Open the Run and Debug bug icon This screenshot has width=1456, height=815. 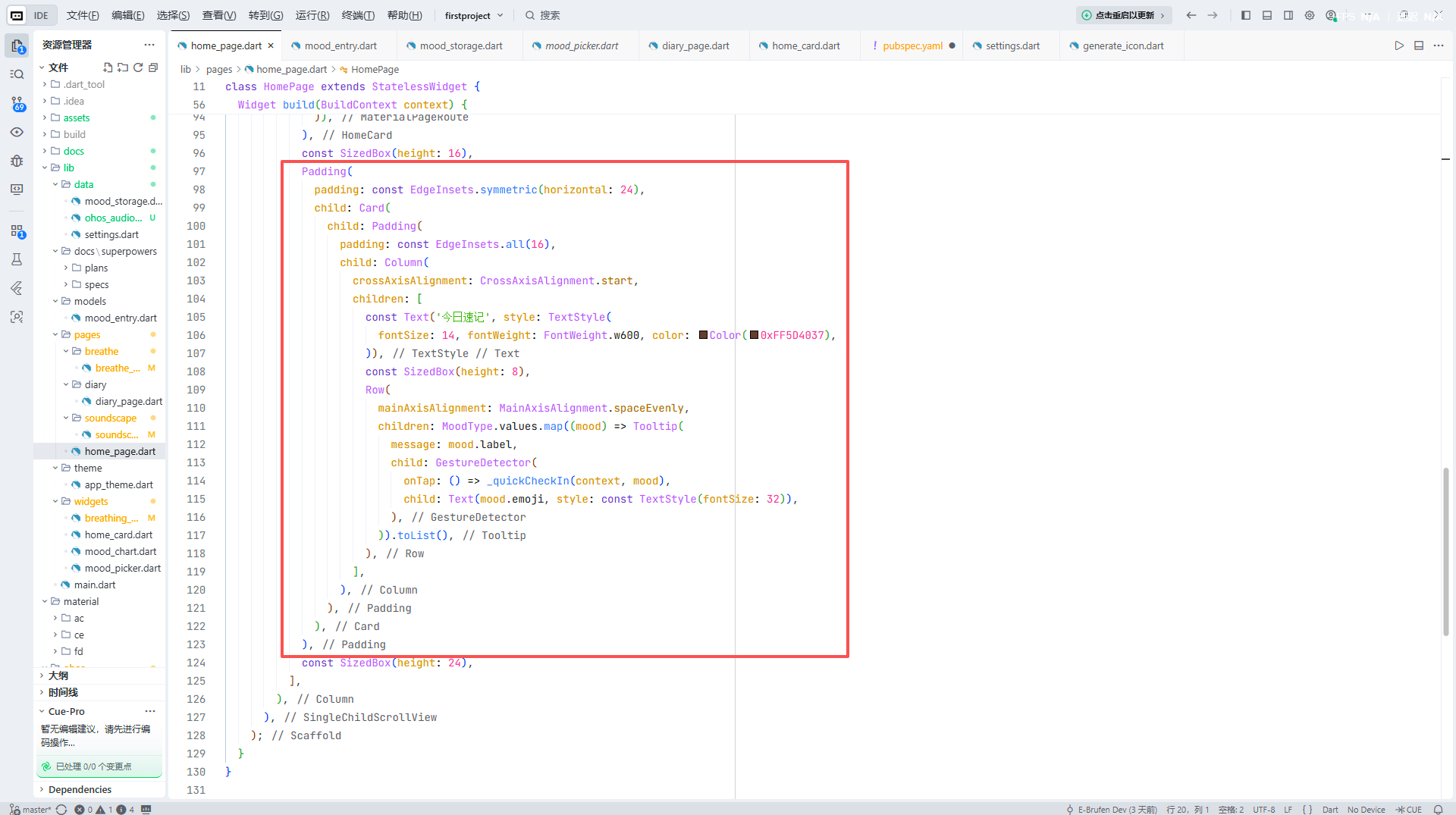coord(17,161)
